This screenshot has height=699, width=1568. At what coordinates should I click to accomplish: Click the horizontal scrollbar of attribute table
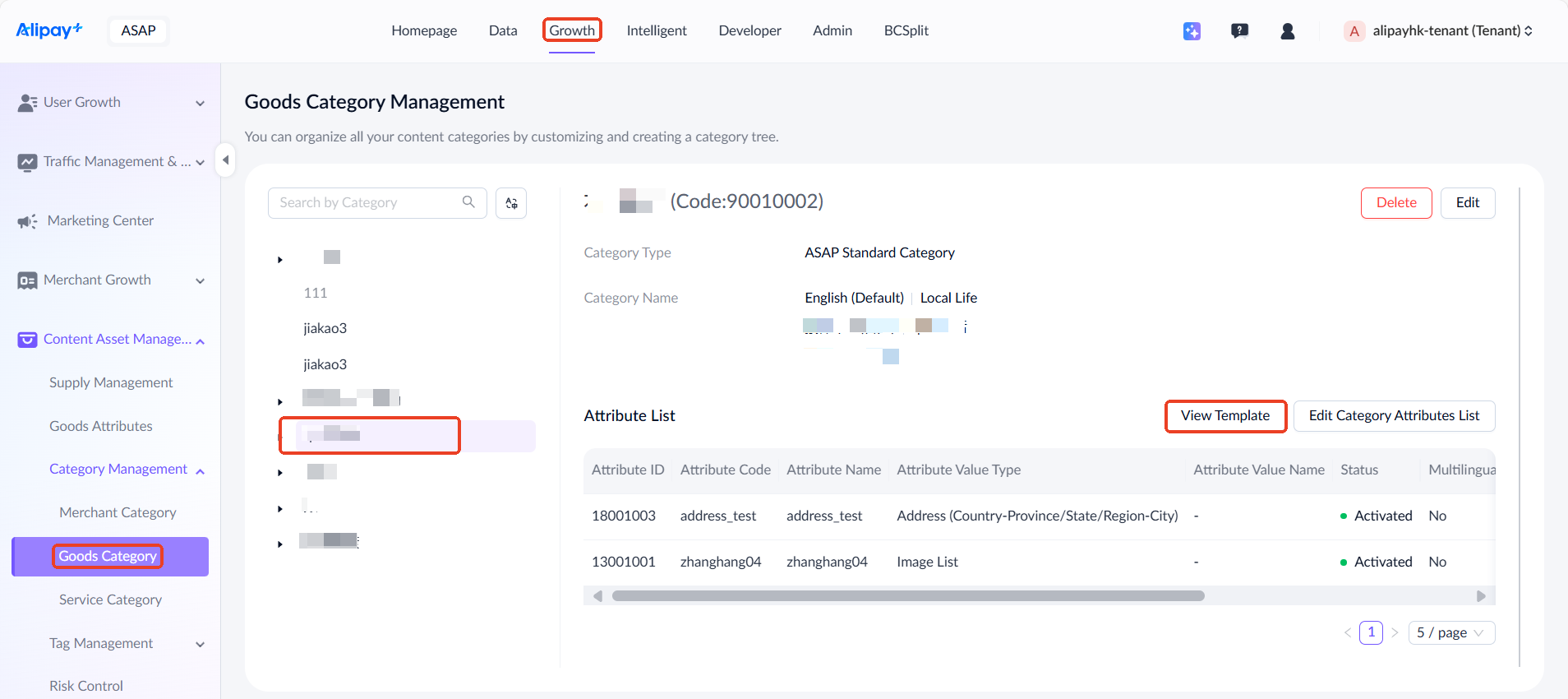907,595
